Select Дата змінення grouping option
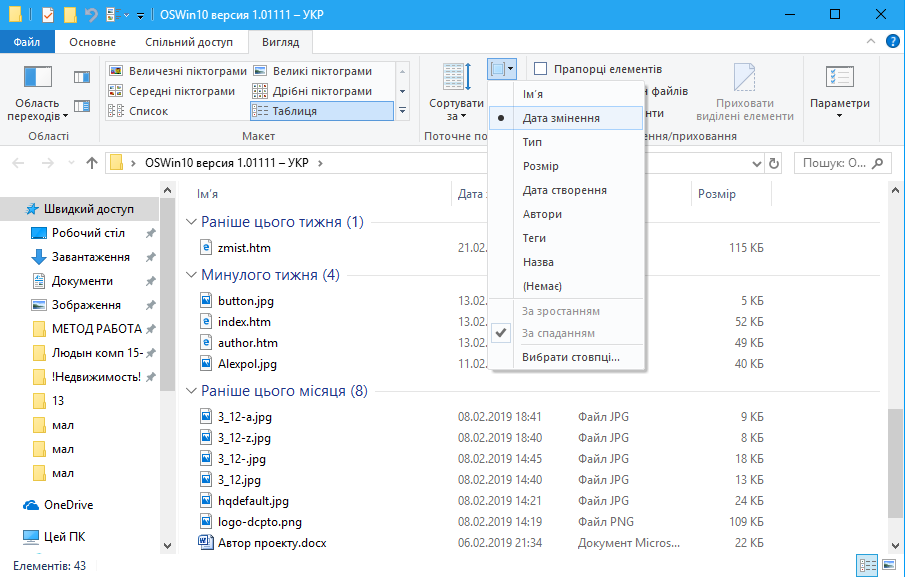The image size is (905, 577). (566, 118)
